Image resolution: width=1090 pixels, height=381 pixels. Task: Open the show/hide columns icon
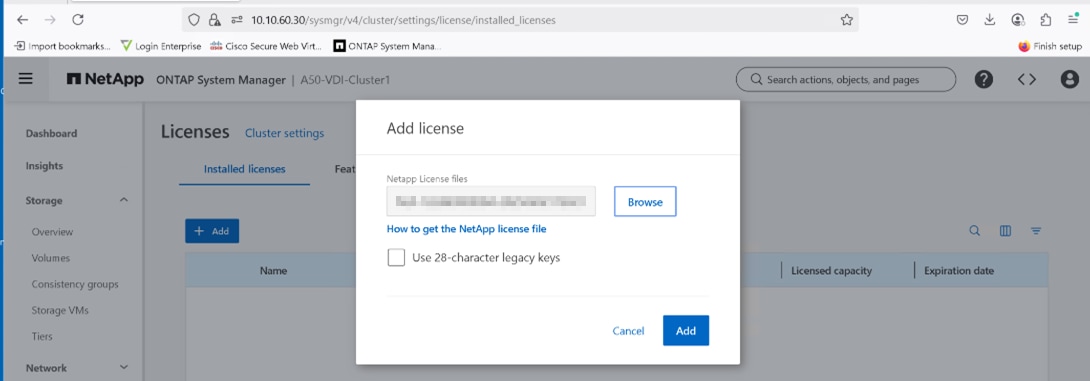pyautogui.click(x=1005, y=231)
